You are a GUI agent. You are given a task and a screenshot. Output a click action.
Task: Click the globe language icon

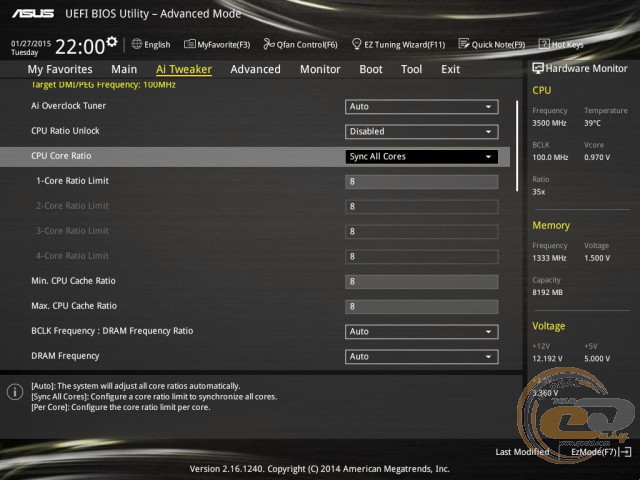137,44
